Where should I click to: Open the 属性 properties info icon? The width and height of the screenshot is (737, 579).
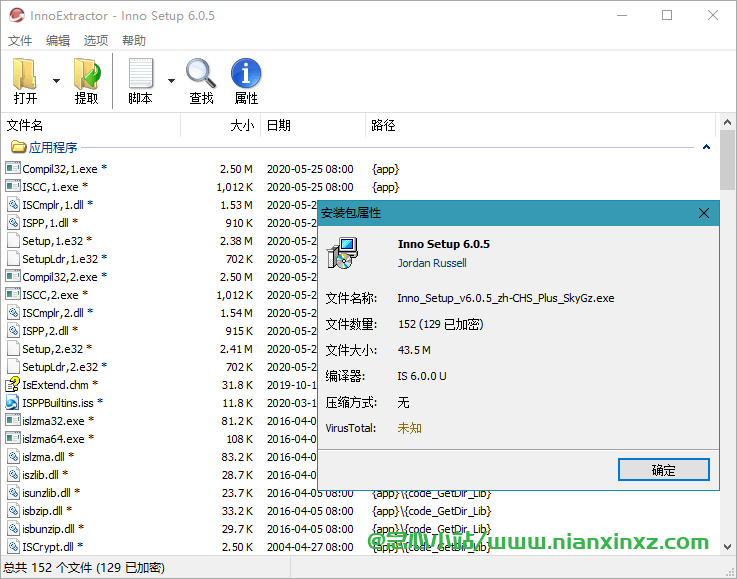point(246,73)
